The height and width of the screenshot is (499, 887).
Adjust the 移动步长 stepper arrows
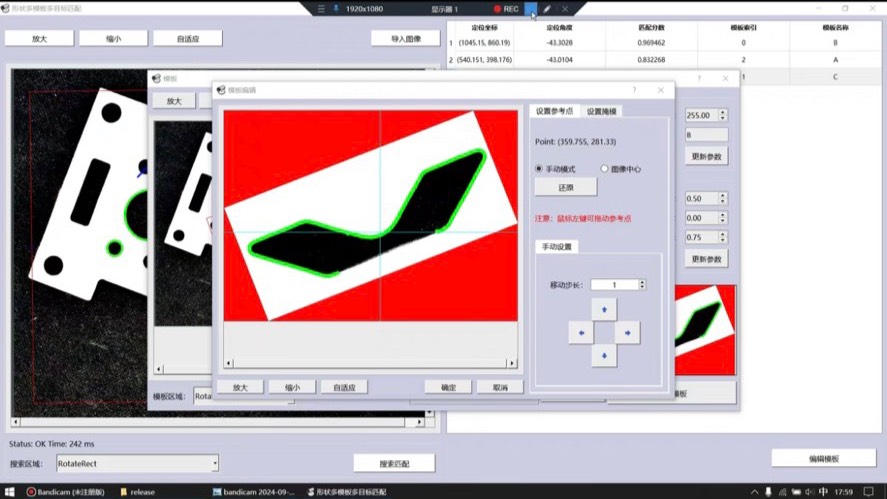[641, 285]
